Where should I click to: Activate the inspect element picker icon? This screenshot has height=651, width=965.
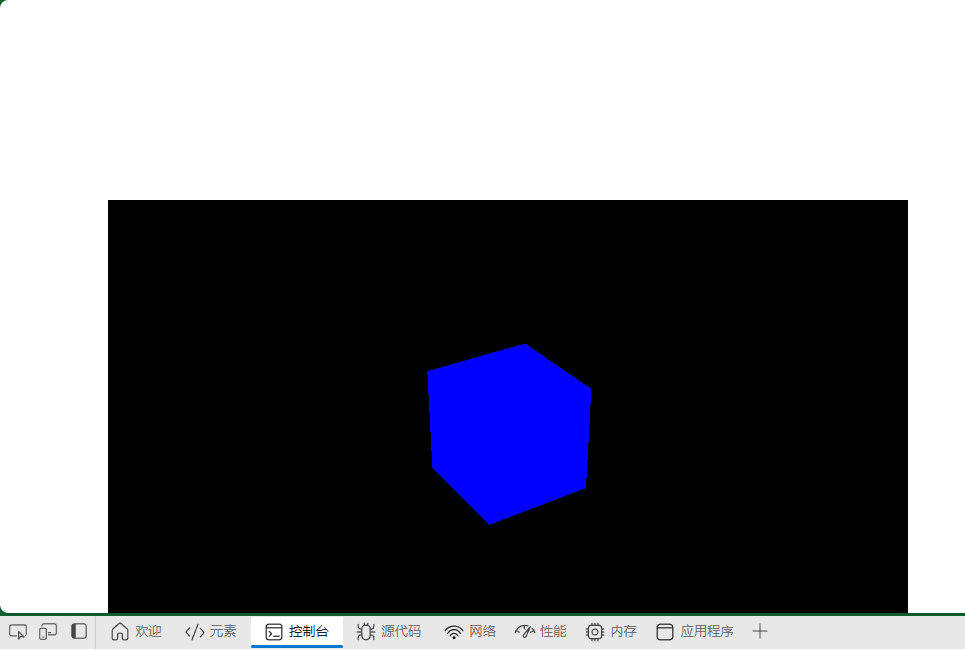tap(18, 632)
